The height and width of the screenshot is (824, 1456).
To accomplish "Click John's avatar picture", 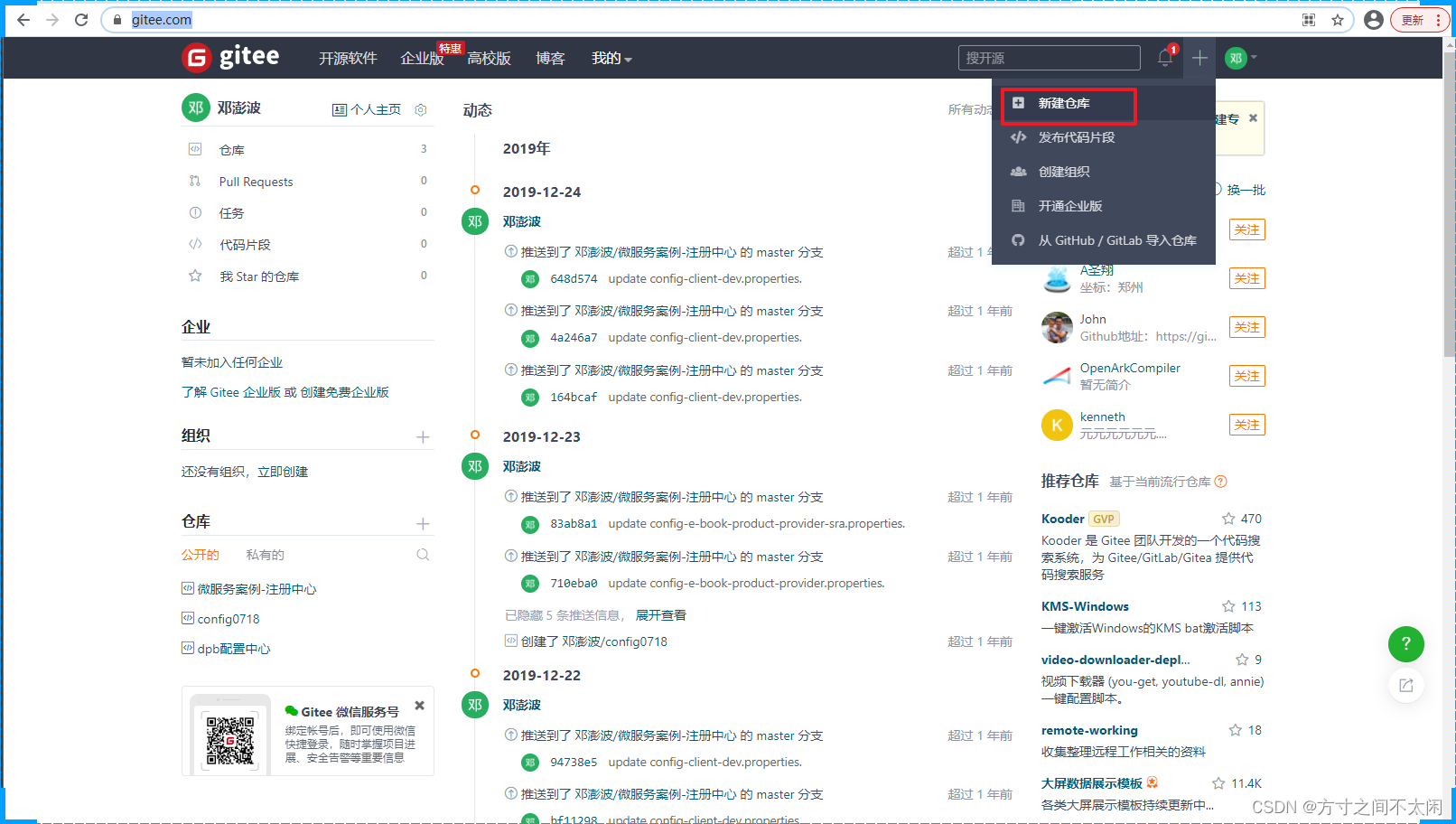I will click(1057, 327).
